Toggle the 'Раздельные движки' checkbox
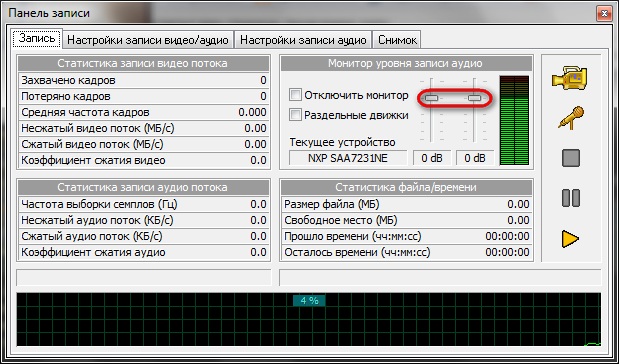The height and width of the screenshot is (364, 619). pos(295,115)
